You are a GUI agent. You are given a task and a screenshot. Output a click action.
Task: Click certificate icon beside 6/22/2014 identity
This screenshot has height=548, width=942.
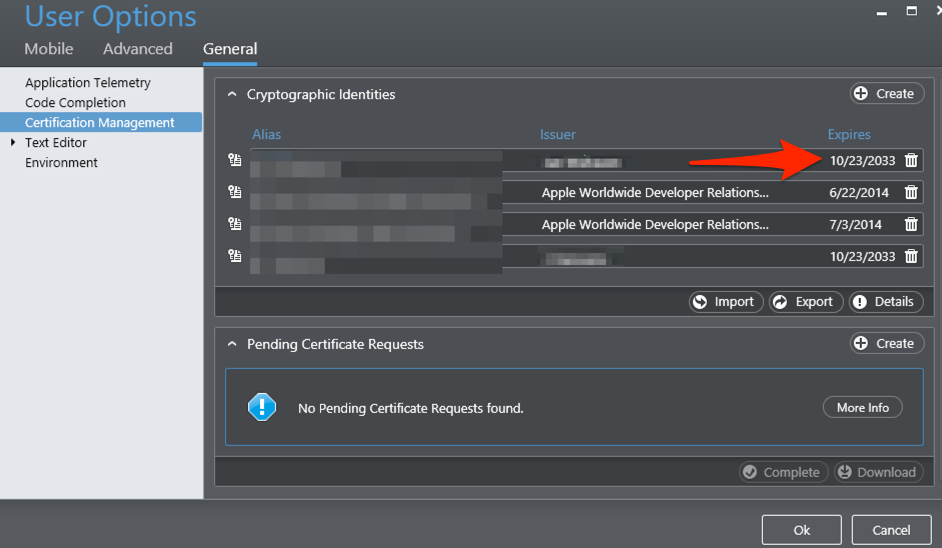234,192
